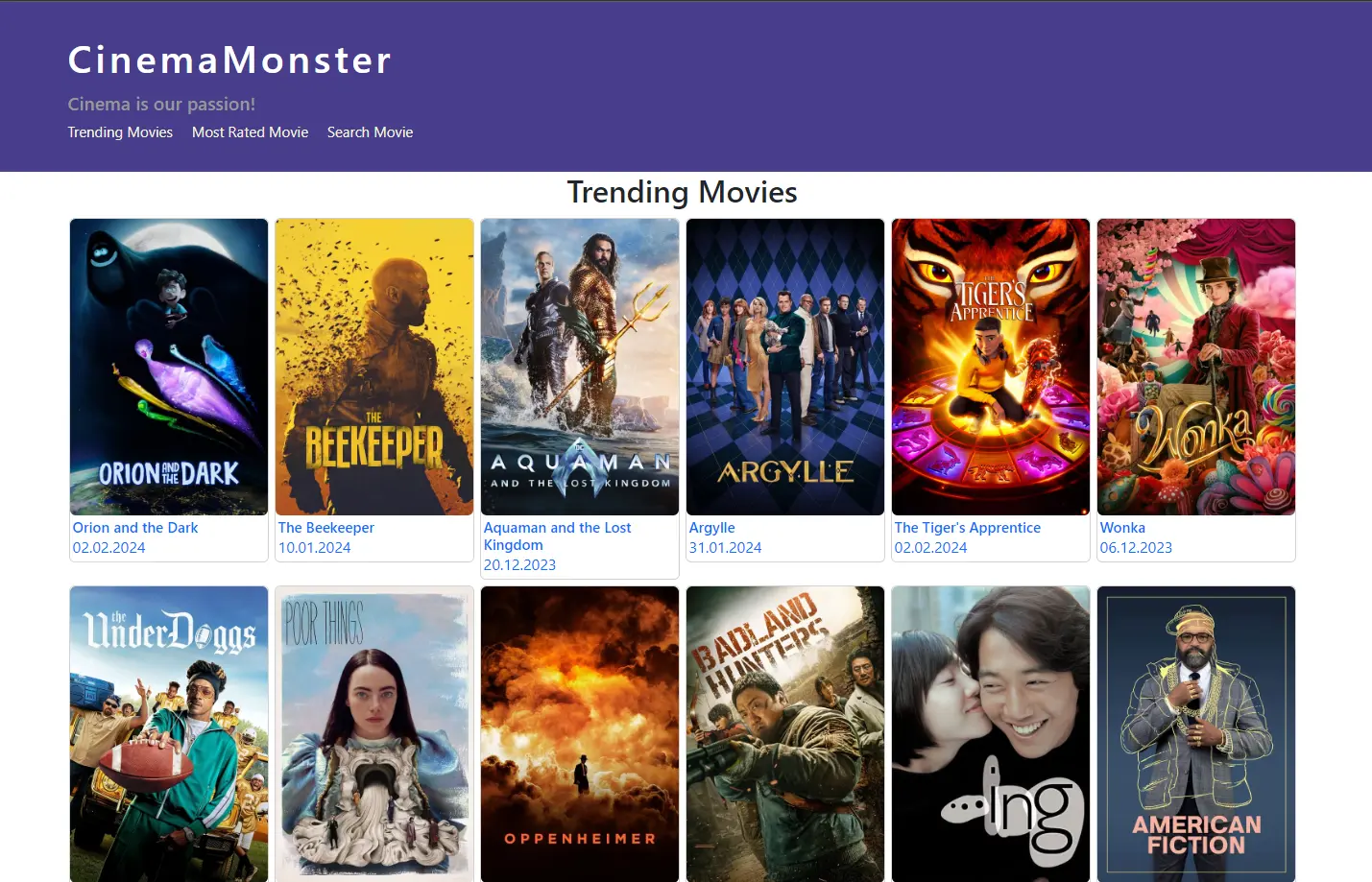Open the Most Rated Movie page
Screen dimensions: 1372x882
250,131
